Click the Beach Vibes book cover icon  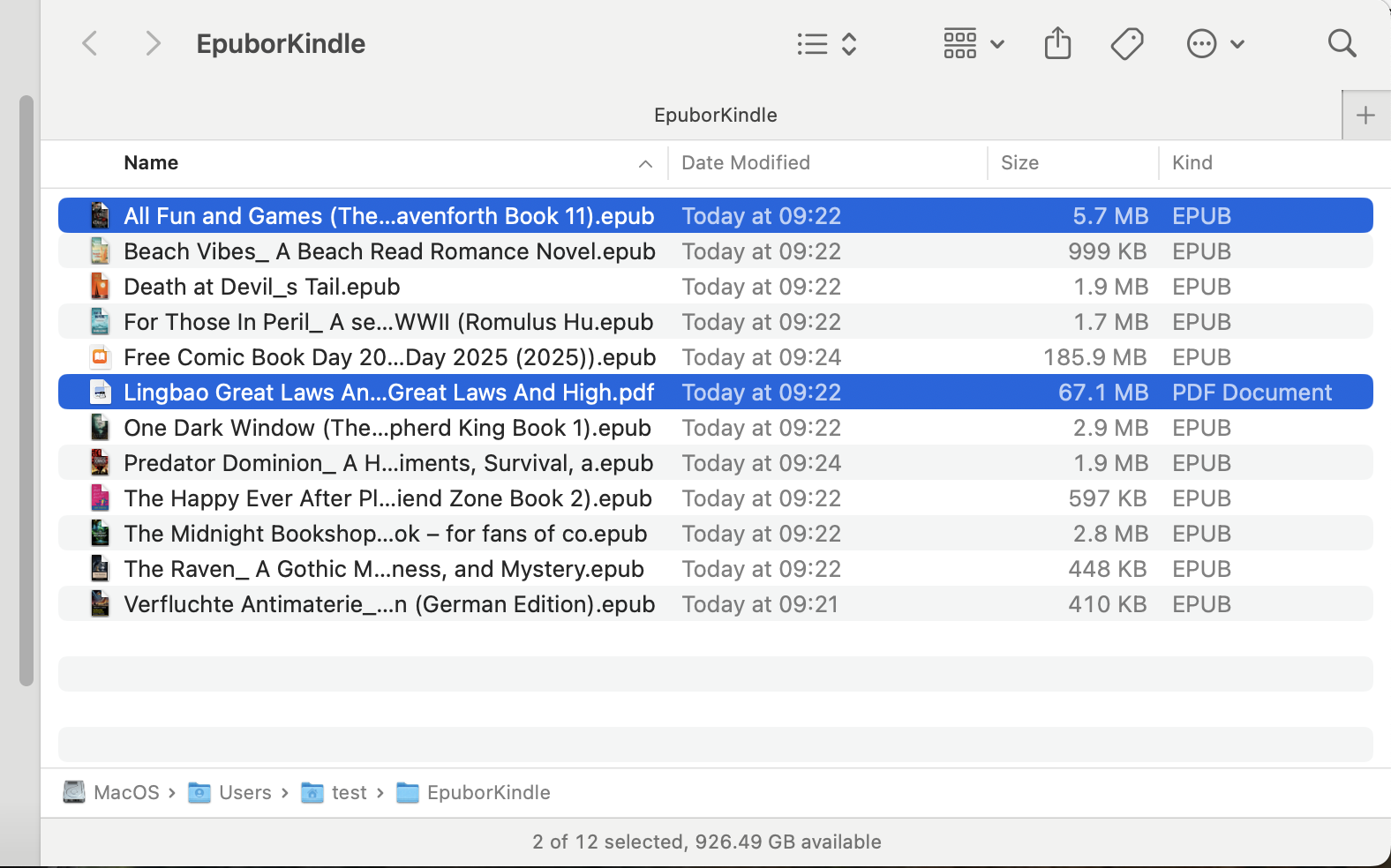[x=101, y=251]
